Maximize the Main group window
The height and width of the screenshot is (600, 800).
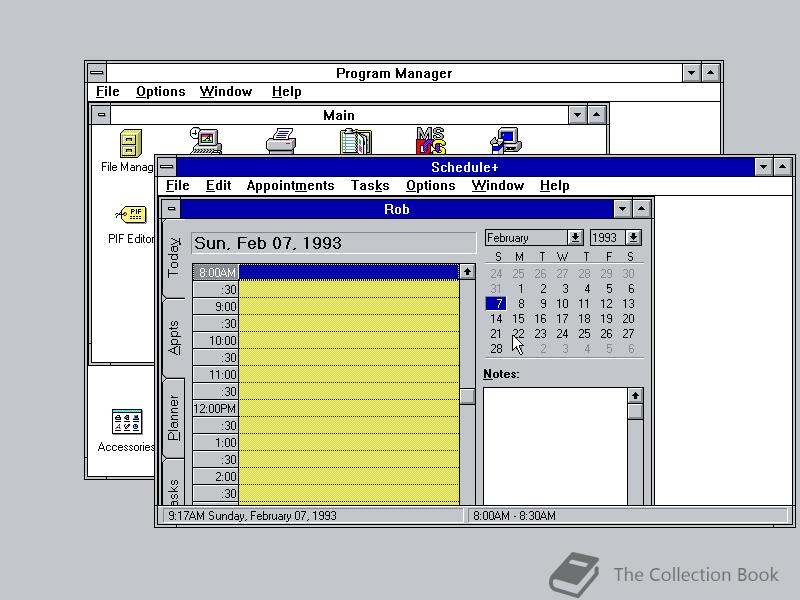point(596,115)
